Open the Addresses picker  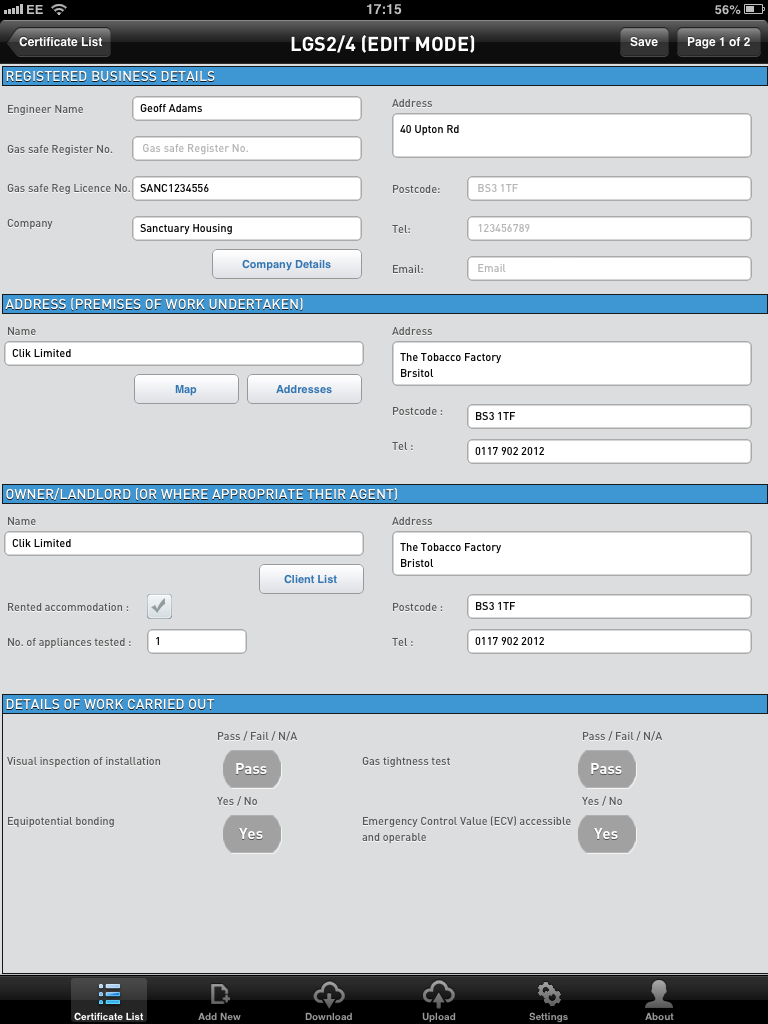(x=304, y=389)
